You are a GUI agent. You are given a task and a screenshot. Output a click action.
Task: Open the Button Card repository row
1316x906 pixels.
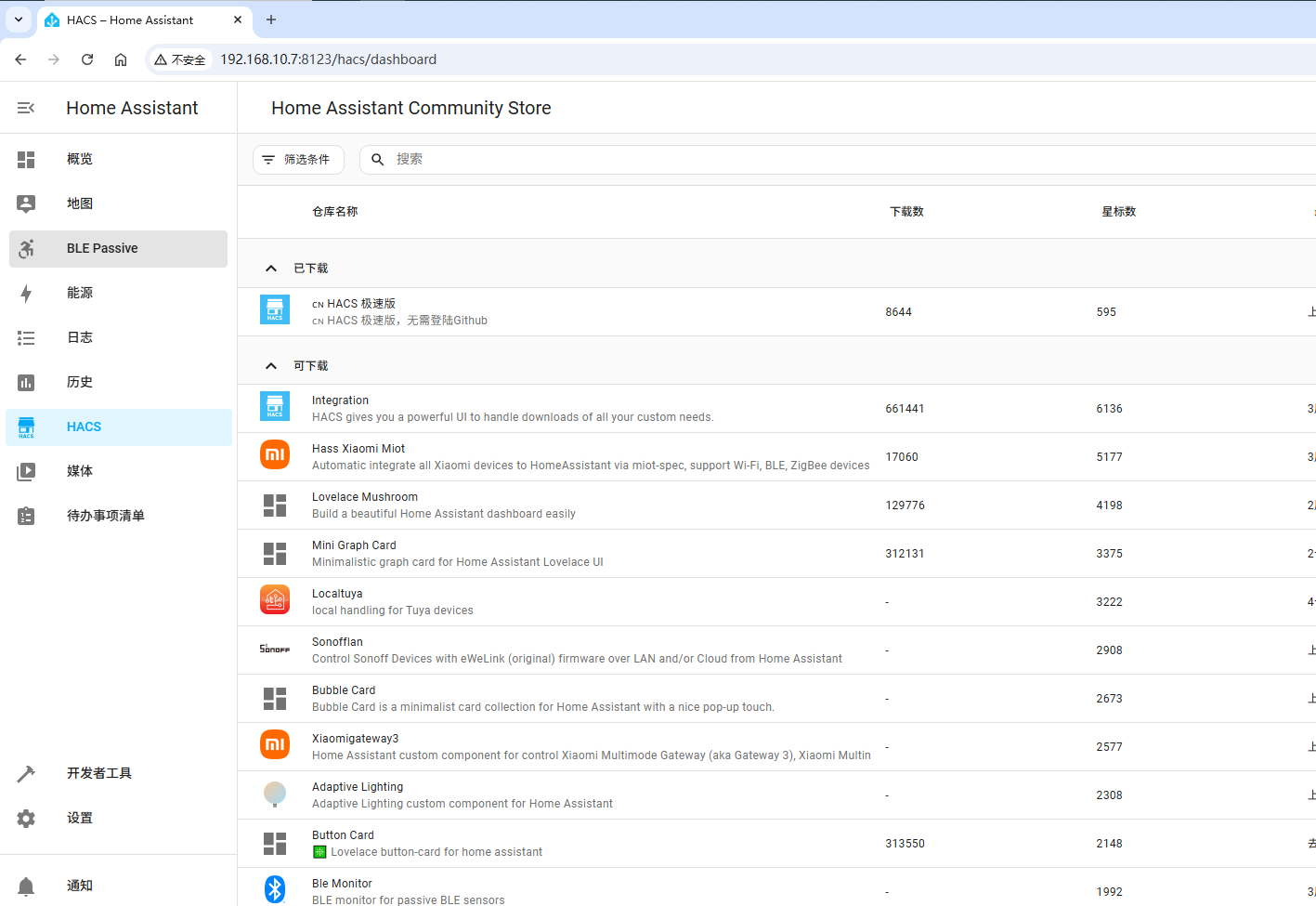click(776, 844)
